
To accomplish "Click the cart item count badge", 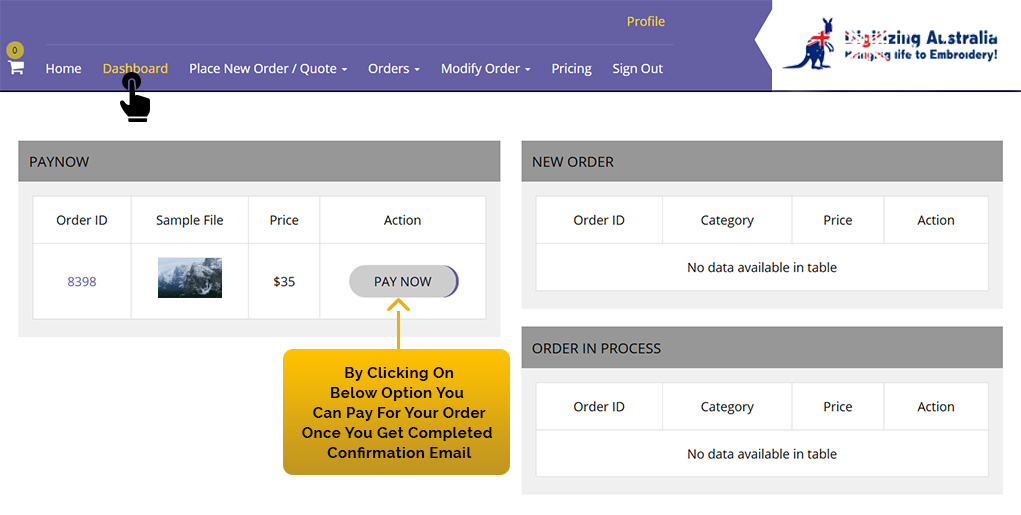I will point(14,50).
